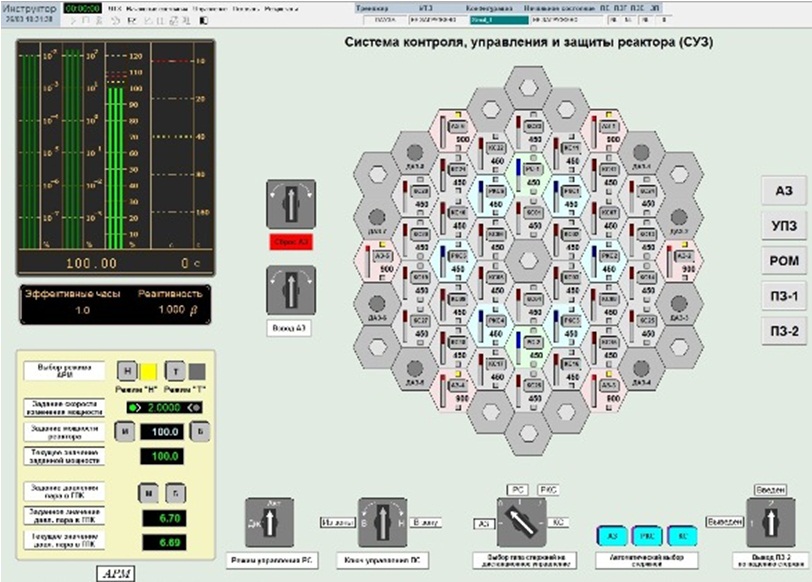Enable АРМ mode "Т" button
Screen dimensions: 812x582
[175, 371]
